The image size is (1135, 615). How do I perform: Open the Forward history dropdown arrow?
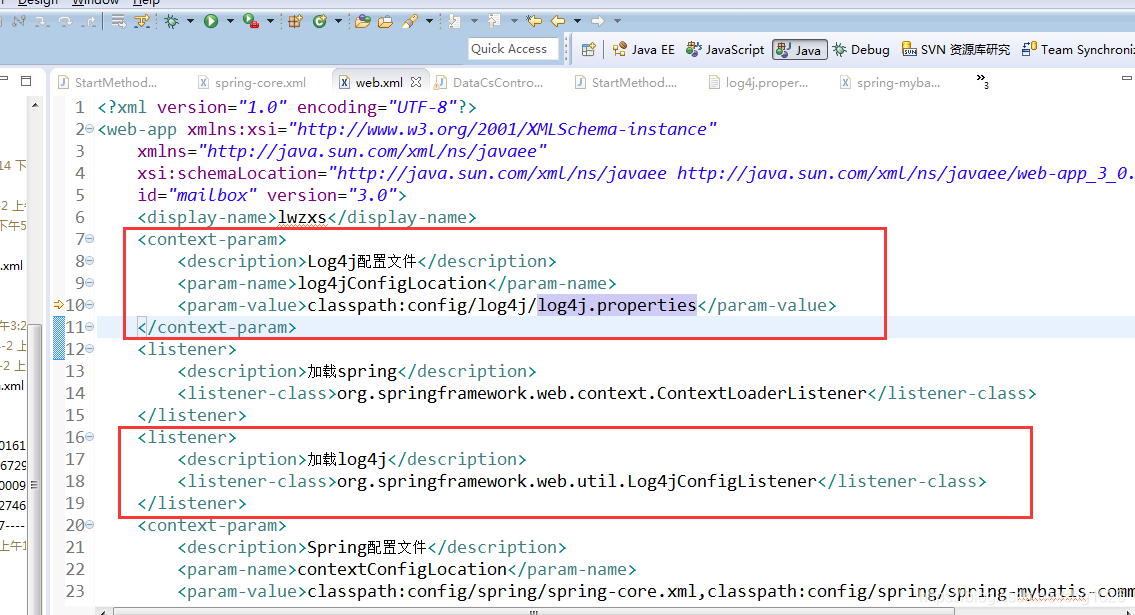pyautogui.click(x=617, y=21)
